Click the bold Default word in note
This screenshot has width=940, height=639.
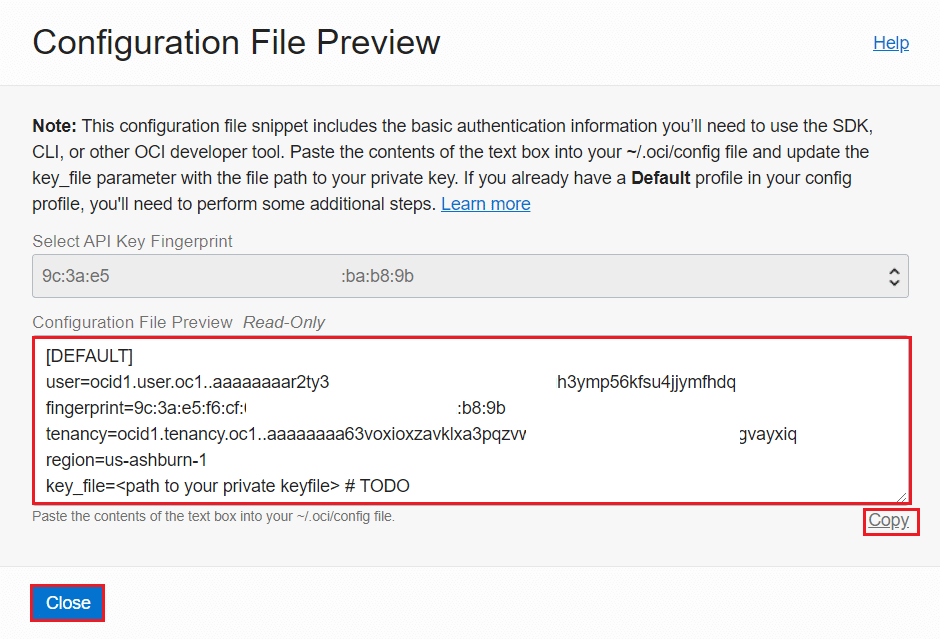(x=661, y=178)
